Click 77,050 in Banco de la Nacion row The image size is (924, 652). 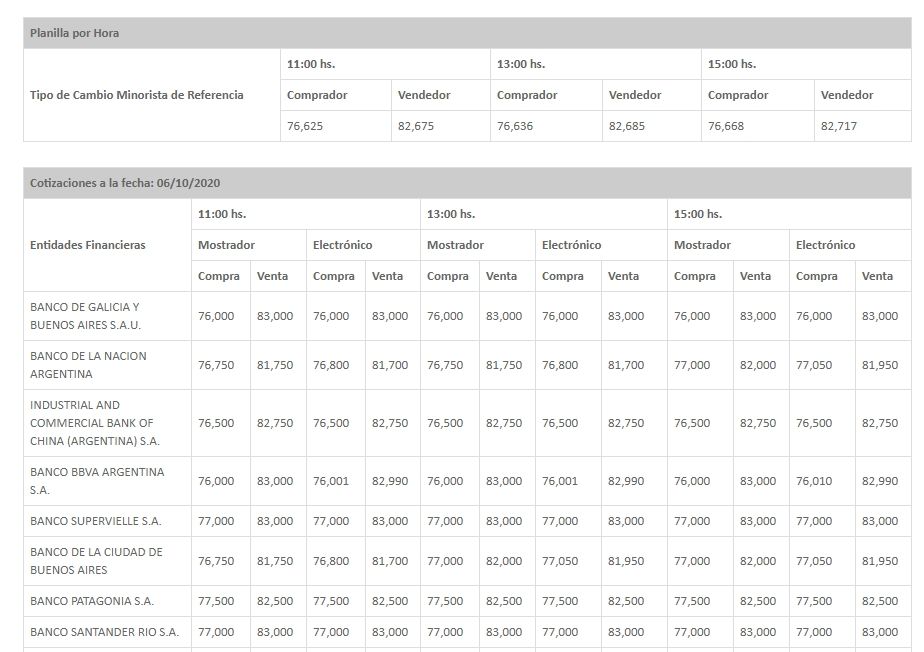814,365
